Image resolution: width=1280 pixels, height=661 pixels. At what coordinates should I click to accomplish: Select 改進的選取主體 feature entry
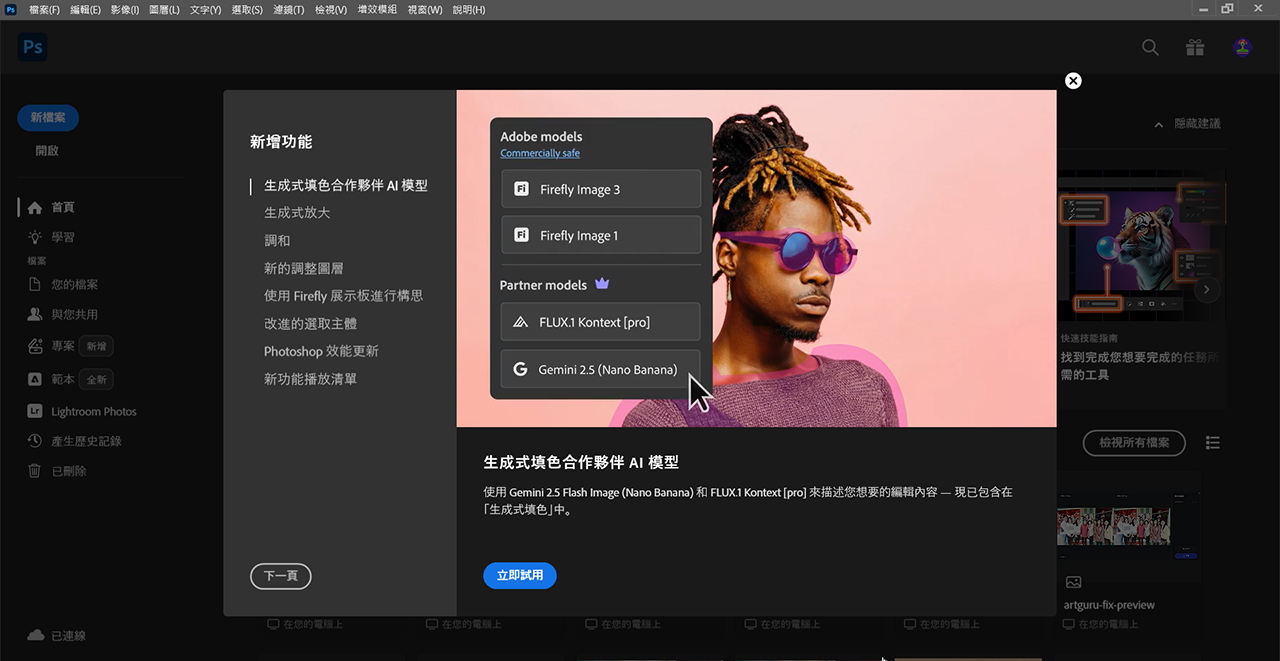(310, 324)
